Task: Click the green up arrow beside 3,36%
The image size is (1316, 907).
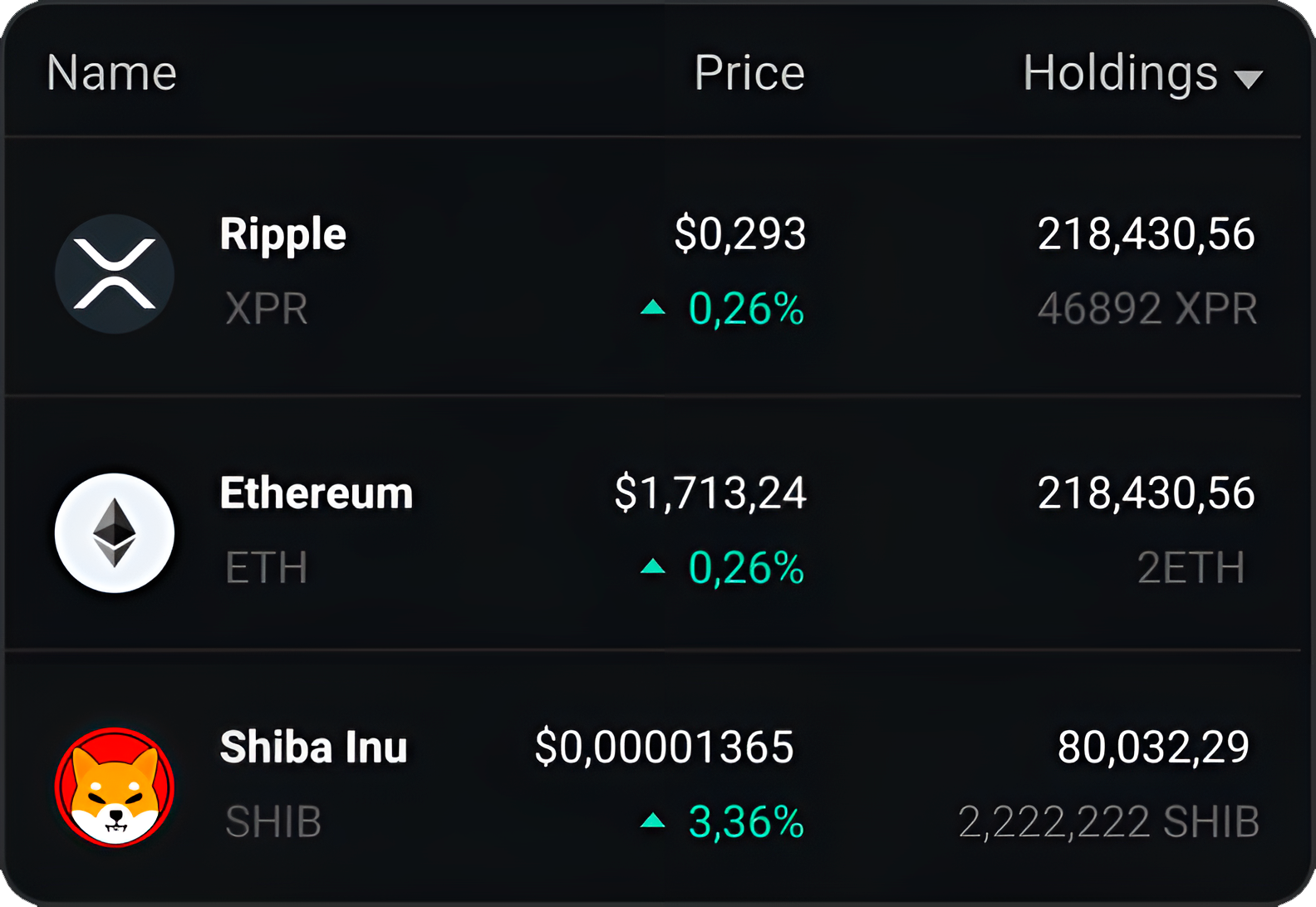Action: [653, 821]
